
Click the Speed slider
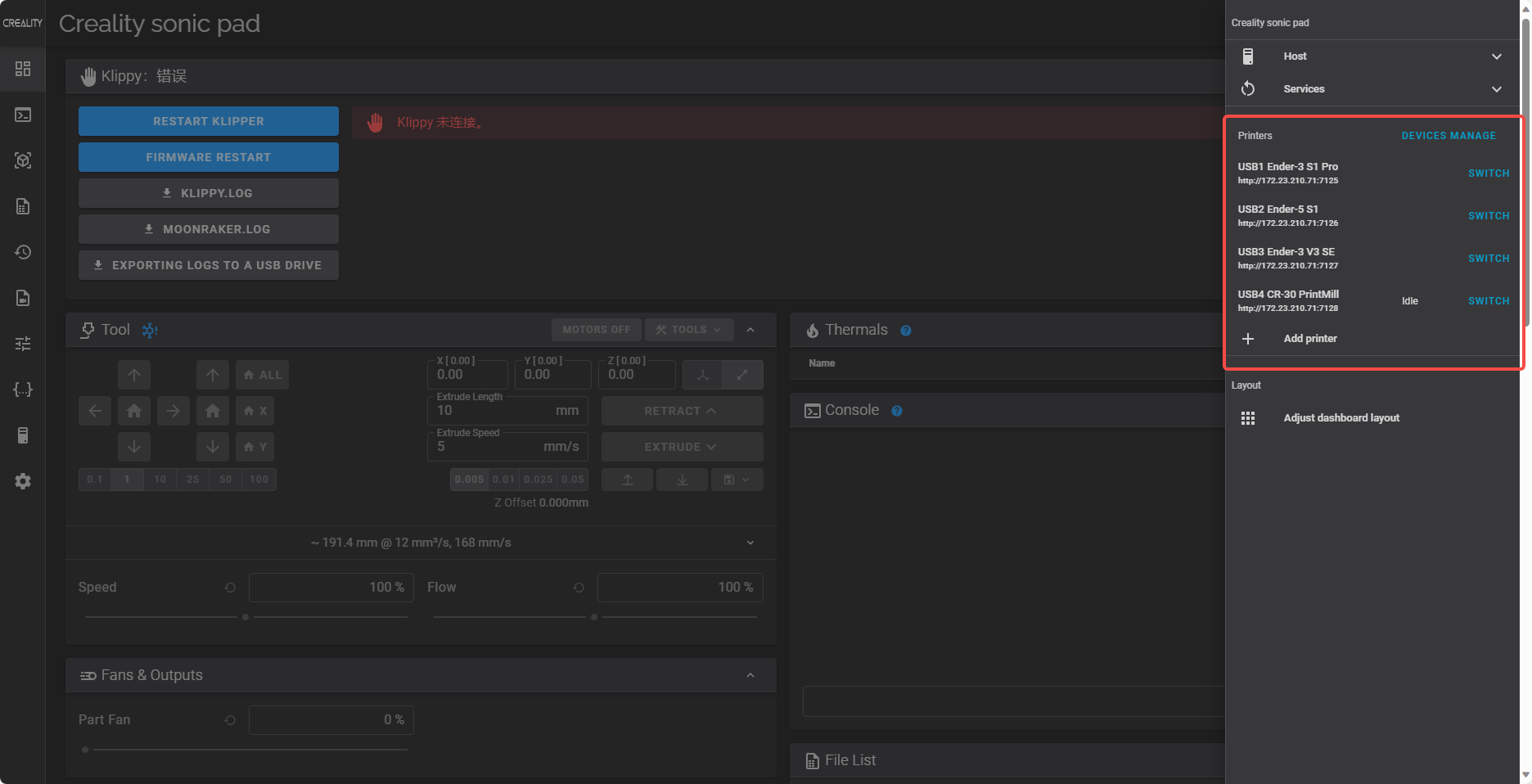[246, 617]
